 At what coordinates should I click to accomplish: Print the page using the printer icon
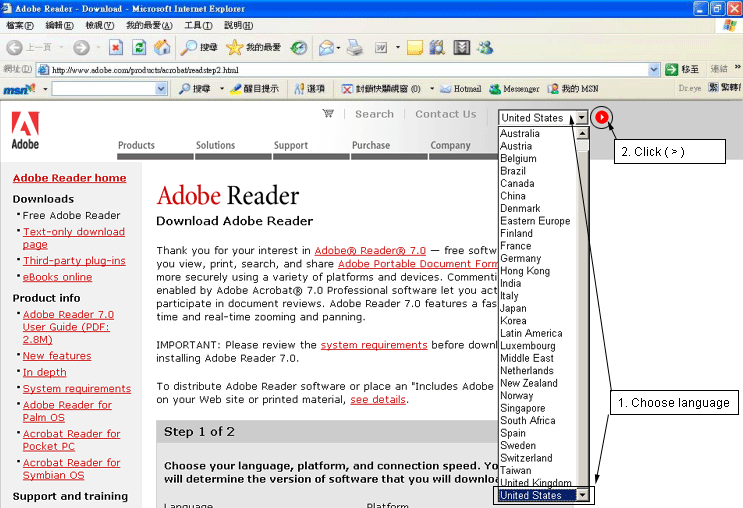click(x=354, y=47)
